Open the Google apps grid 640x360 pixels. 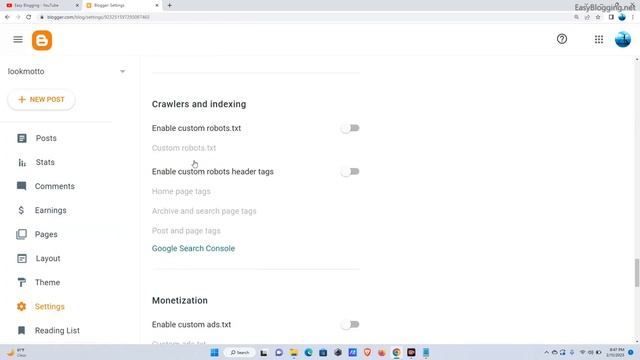599,39
